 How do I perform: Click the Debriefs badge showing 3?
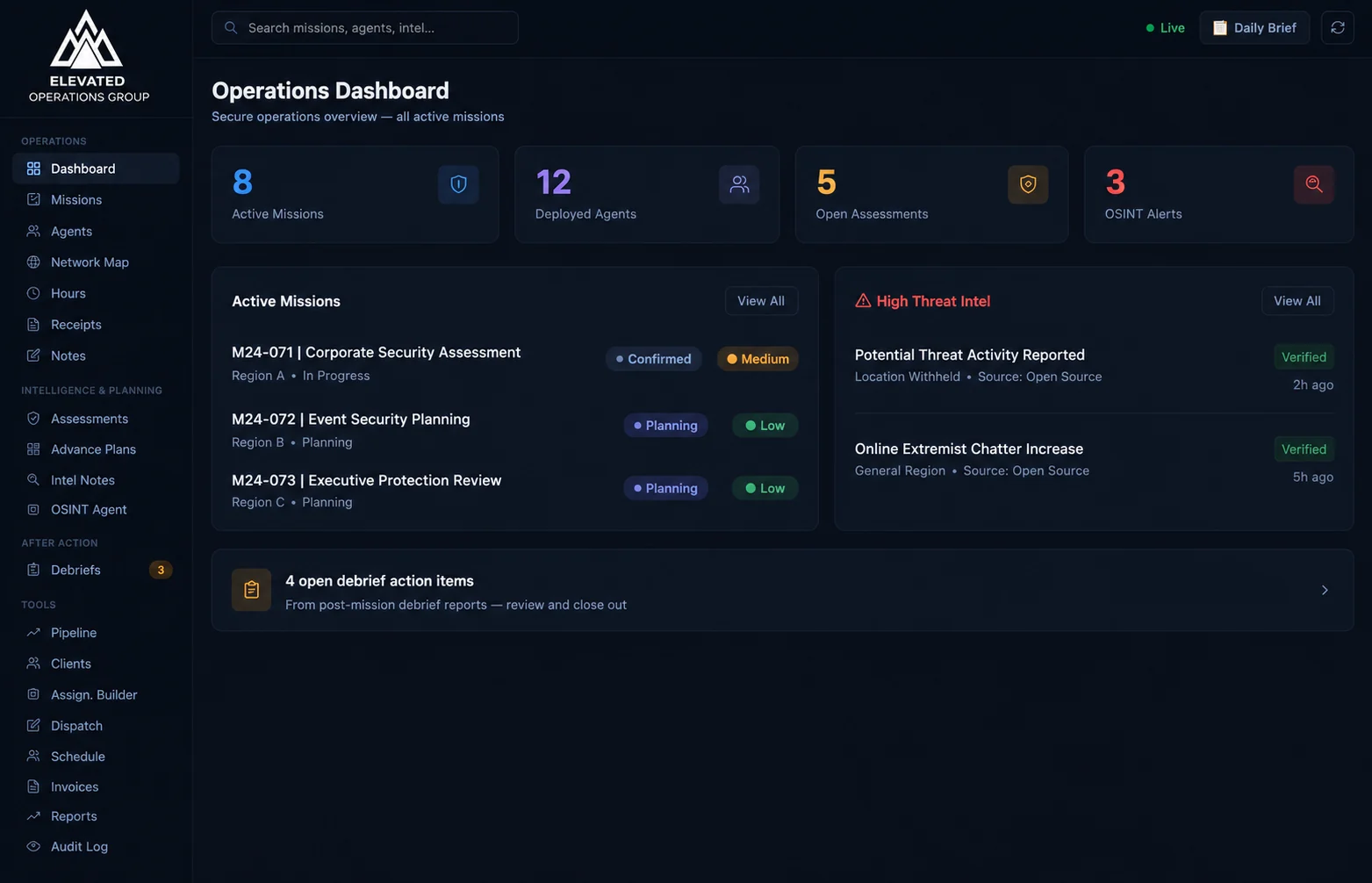(x=161, y=571)
